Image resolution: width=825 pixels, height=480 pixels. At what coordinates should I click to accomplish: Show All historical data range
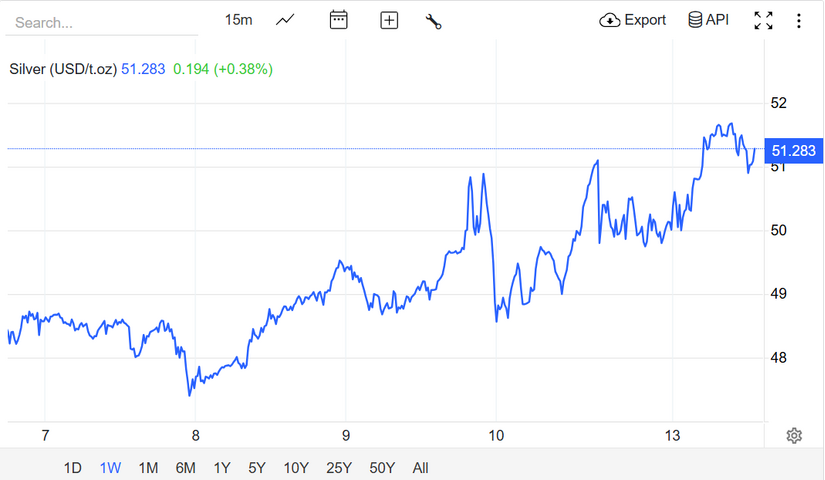click(420, 467)
